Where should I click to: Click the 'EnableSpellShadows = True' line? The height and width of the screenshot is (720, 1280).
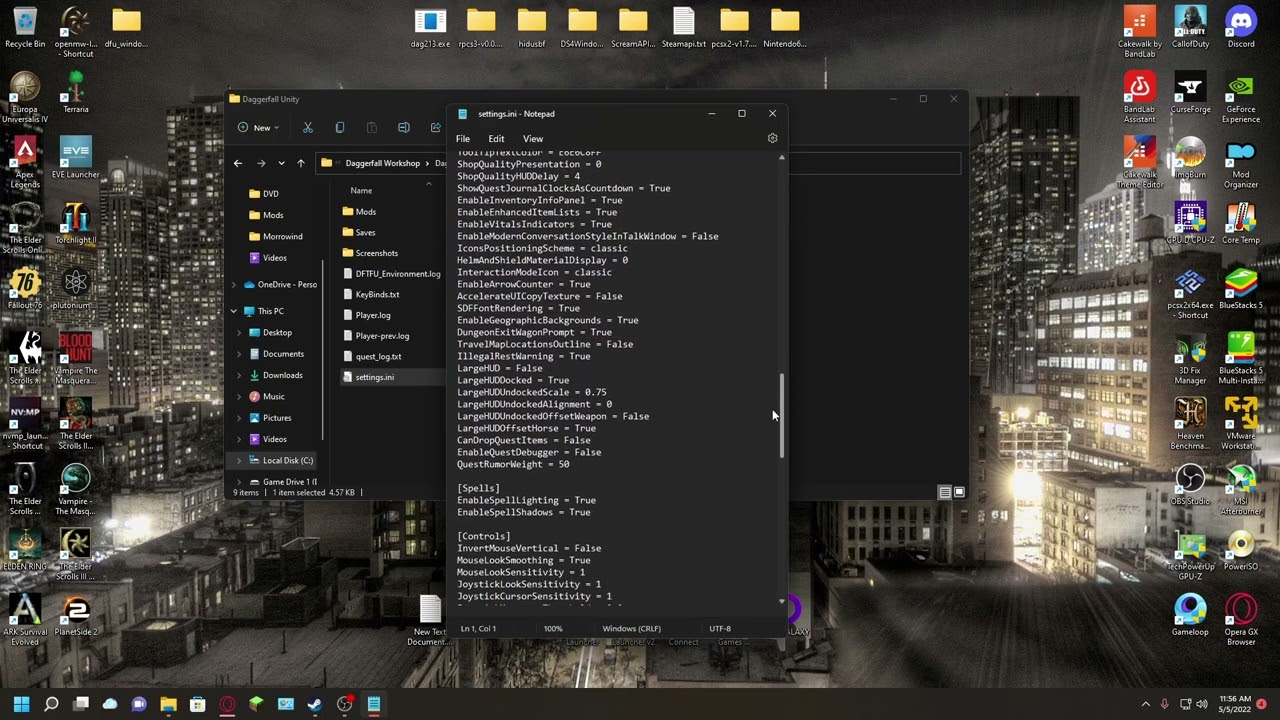[x=524, y=512]
